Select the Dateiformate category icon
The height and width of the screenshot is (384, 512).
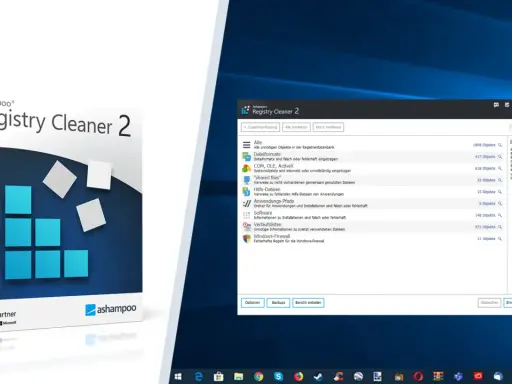[x=246, y=156]
